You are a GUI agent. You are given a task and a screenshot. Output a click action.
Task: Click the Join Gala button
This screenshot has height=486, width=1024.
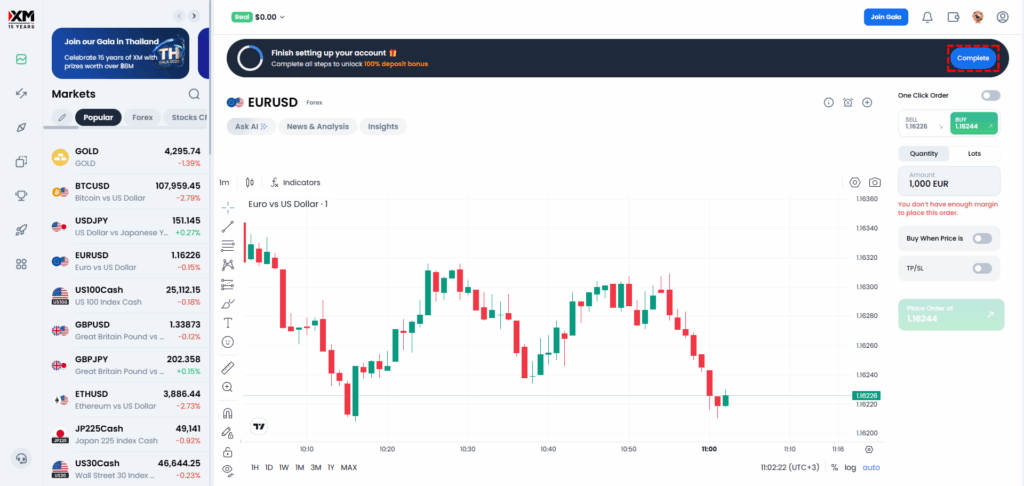[x=885, y=17]
